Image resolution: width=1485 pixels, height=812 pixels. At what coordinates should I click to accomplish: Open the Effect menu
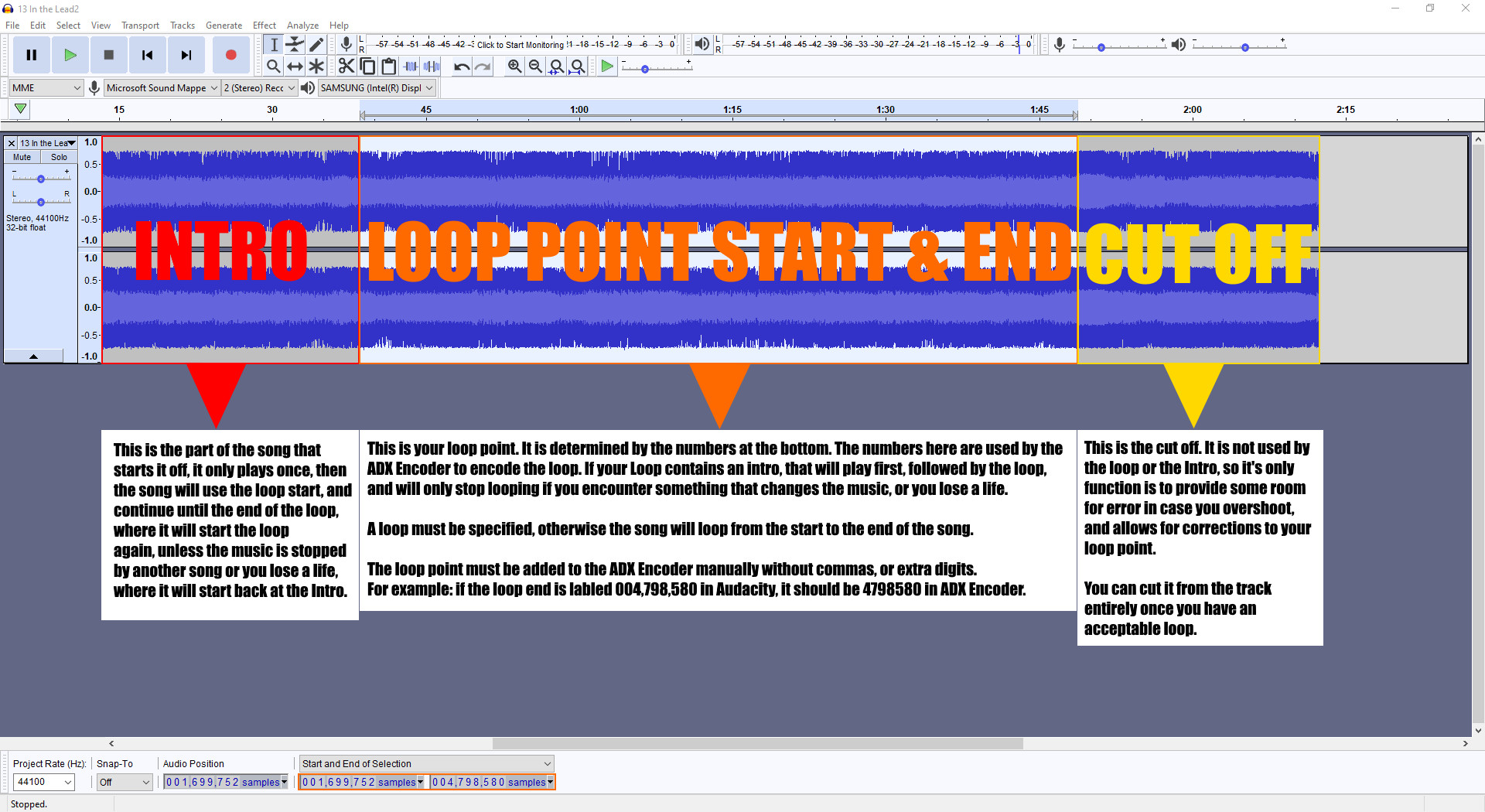tap(264, 26)
